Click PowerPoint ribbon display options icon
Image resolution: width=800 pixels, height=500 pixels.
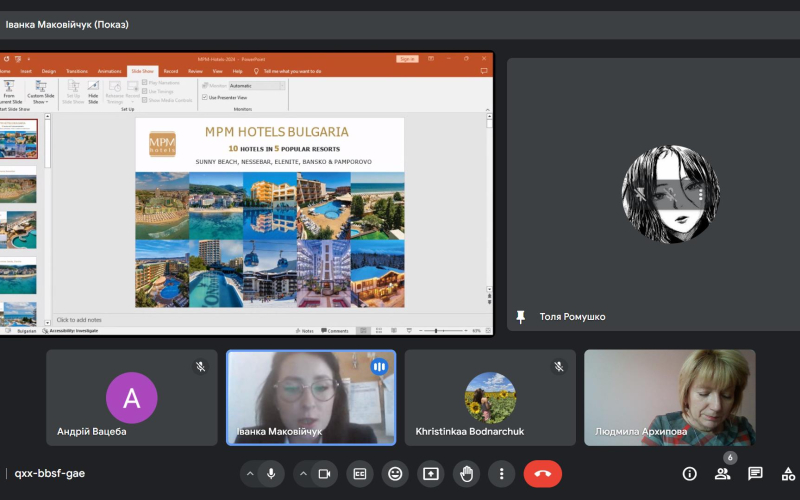(x=431, y=59)
